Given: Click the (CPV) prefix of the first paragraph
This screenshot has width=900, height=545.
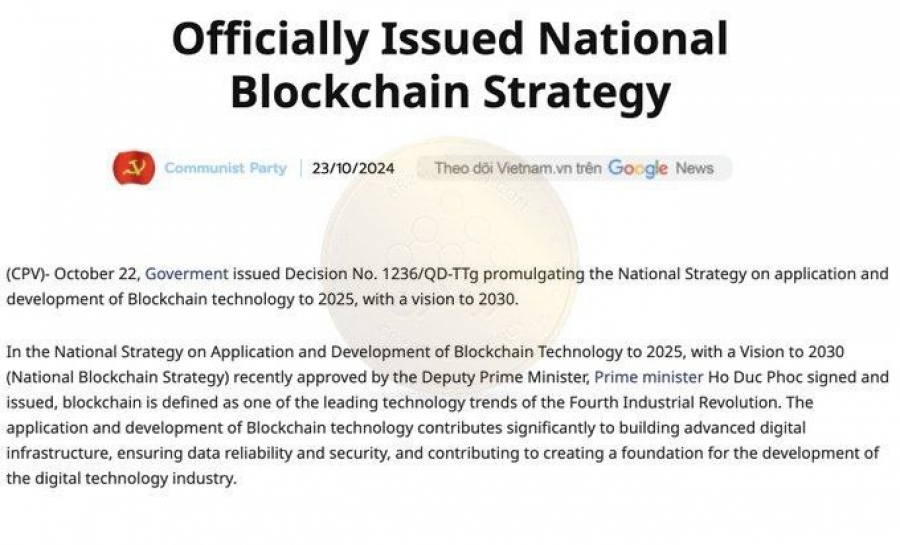Looking at the screenshot, I should pyautogui.click(x=26, y=274).
